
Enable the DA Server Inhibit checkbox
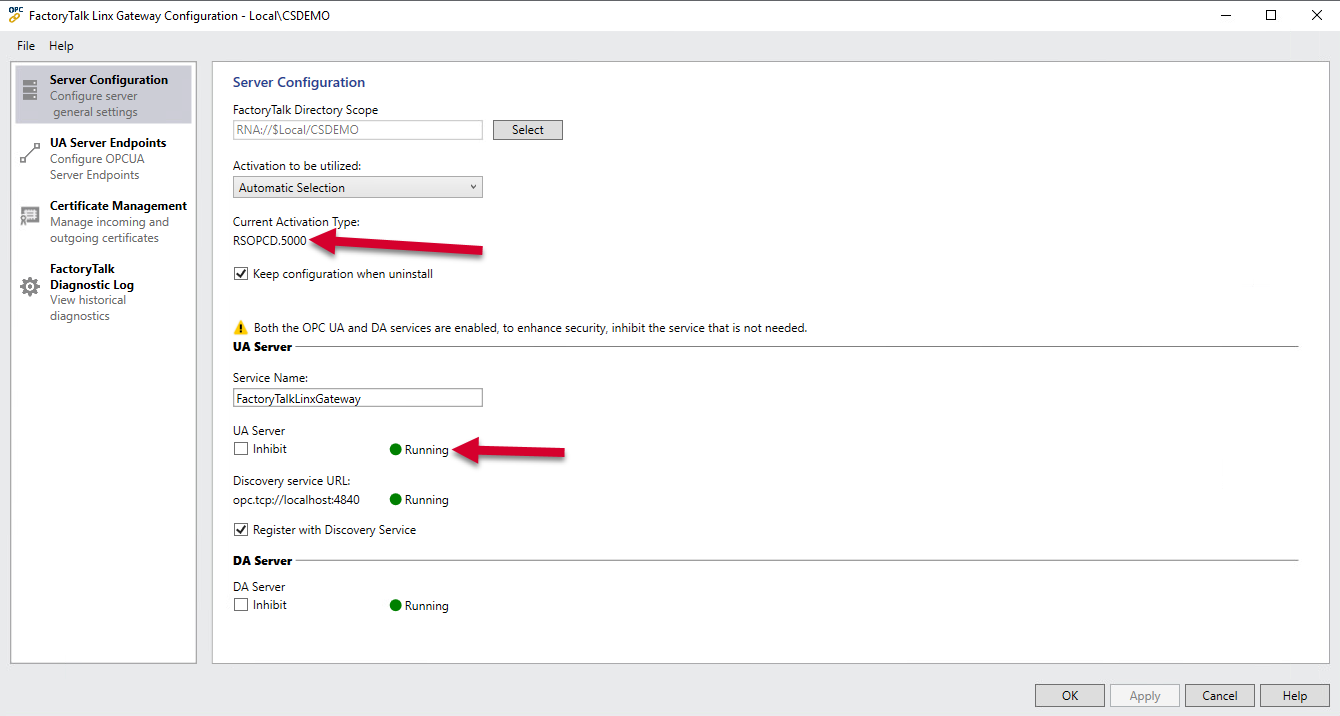click(240, 605)
